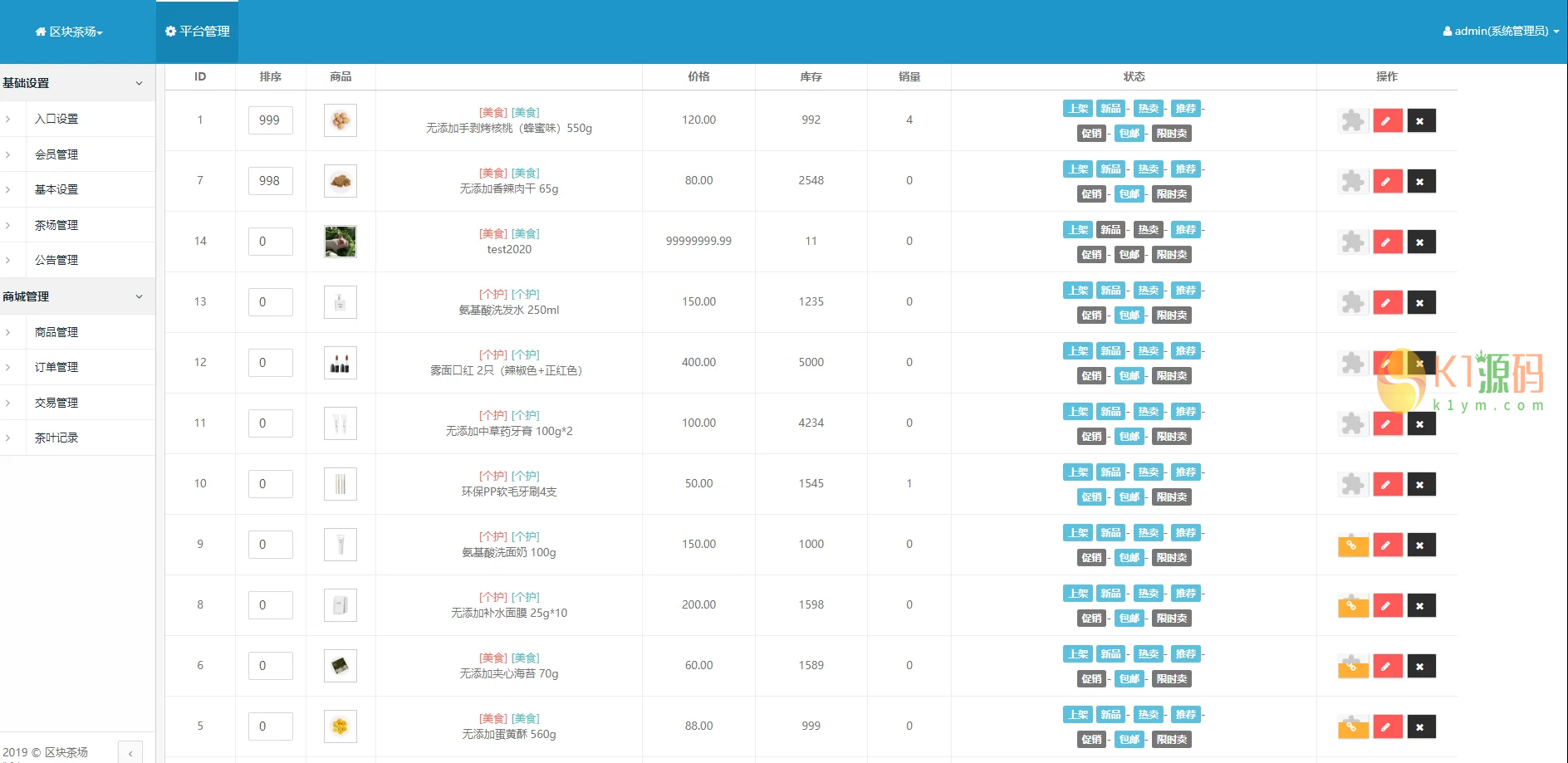Click the chevron beside 入口设置
This screenshot has width=1568, height=763.
(x=8, y=119)
